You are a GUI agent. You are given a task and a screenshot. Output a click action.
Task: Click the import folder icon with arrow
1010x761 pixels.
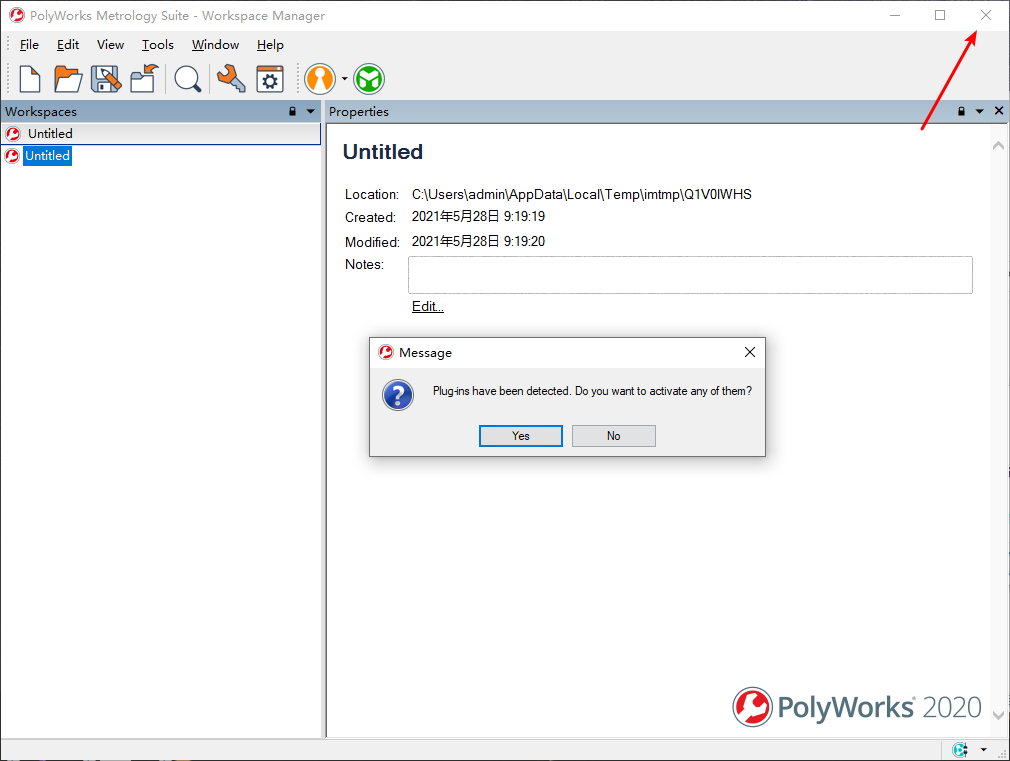point(144,79)
